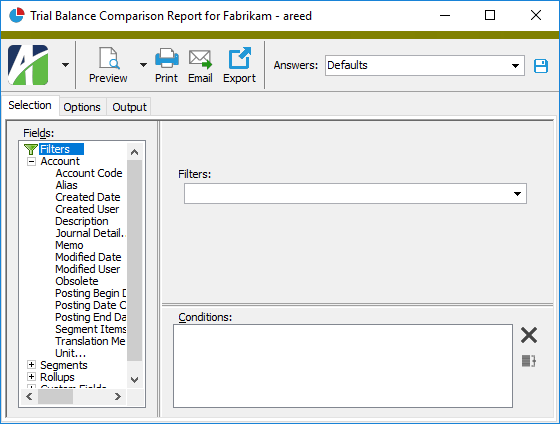The height and width of the screenshot is (424, 560).
Task: Click the window title bar pie chart icon
Action: tap(16, 15)
